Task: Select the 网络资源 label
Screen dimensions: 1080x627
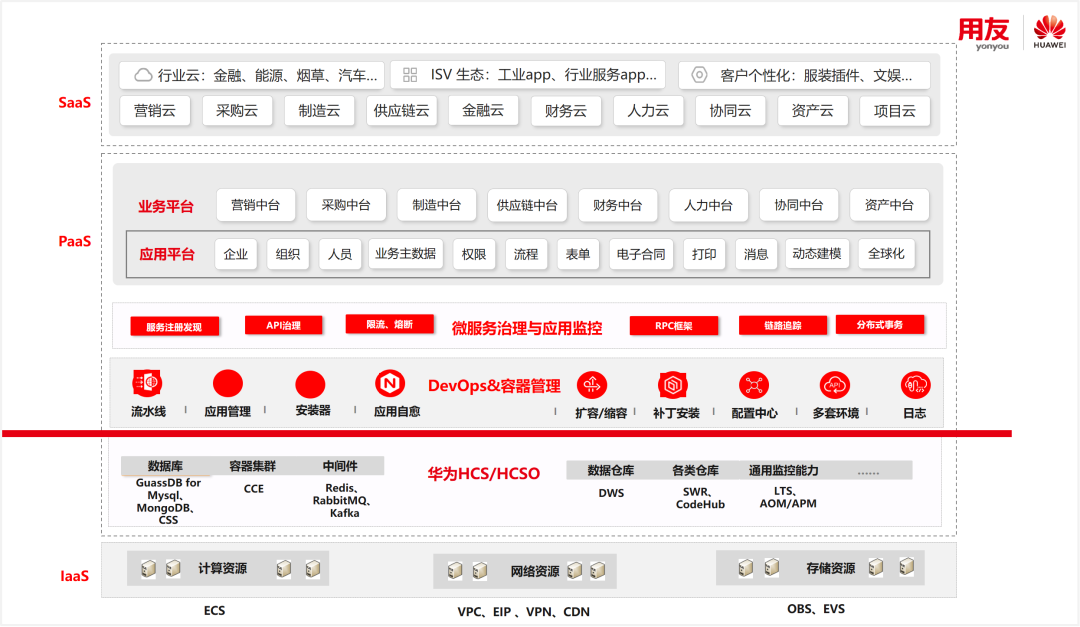Action: [x=534, y=571]
